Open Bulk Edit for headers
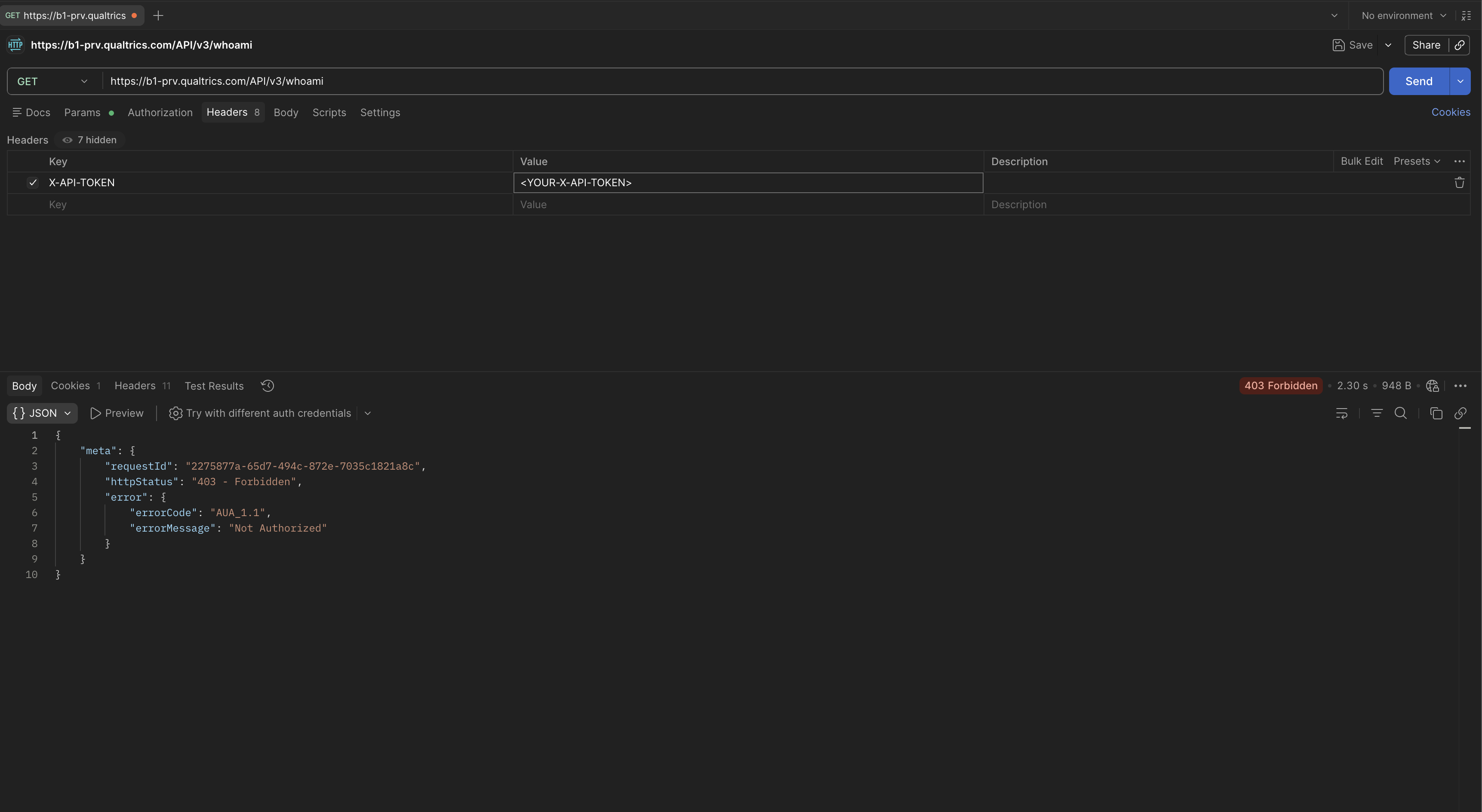Viewport: 1482px width, 812px height. click(1362, 161)
